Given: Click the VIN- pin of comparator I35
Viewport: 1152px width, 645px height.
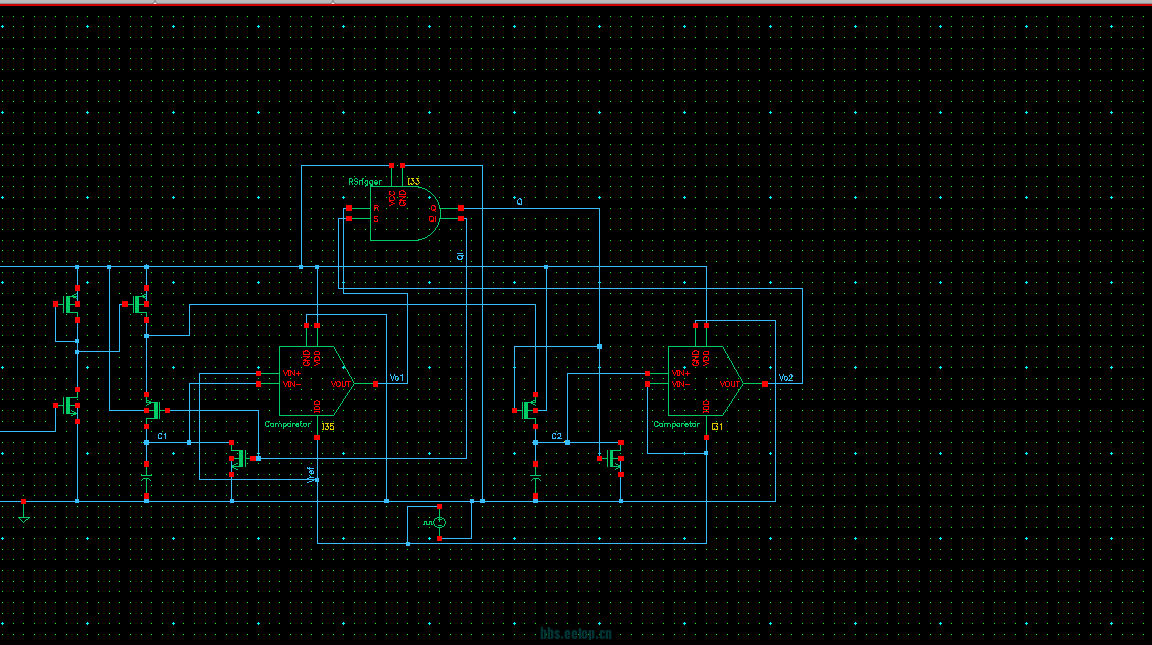Looking at the screenshot, I should pyautogui.click(x=259, y=384).
